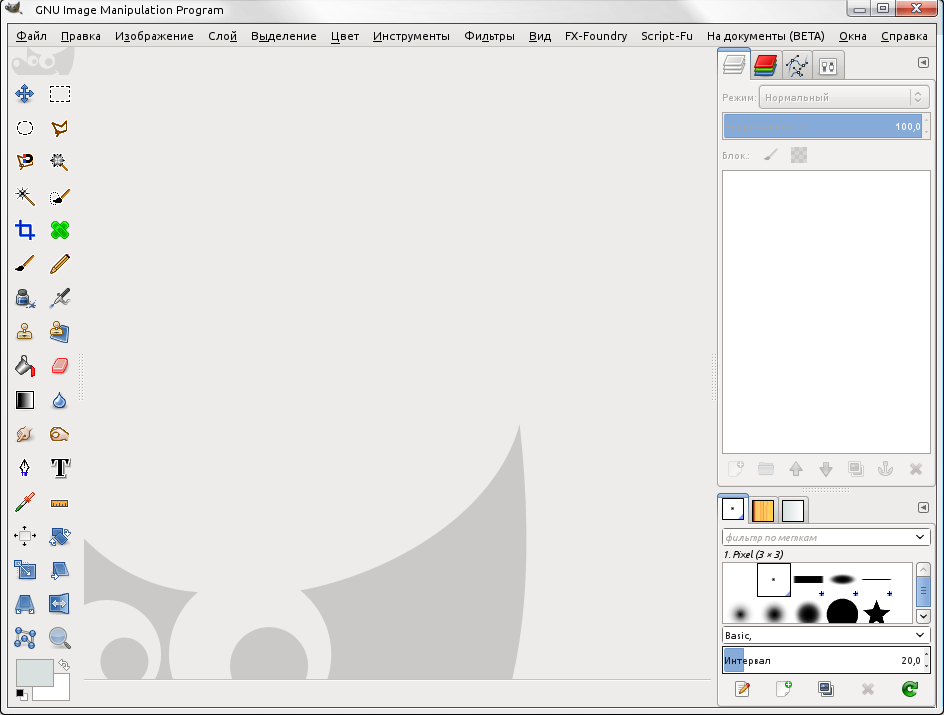Screen dimensions: 944x715
Task: Select the star brush thumbnail
Action: click(877, 613)
